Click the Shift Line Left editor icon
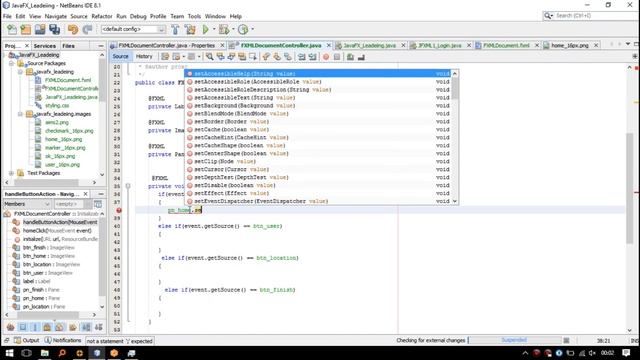The image size is (640, 360). 302,57
